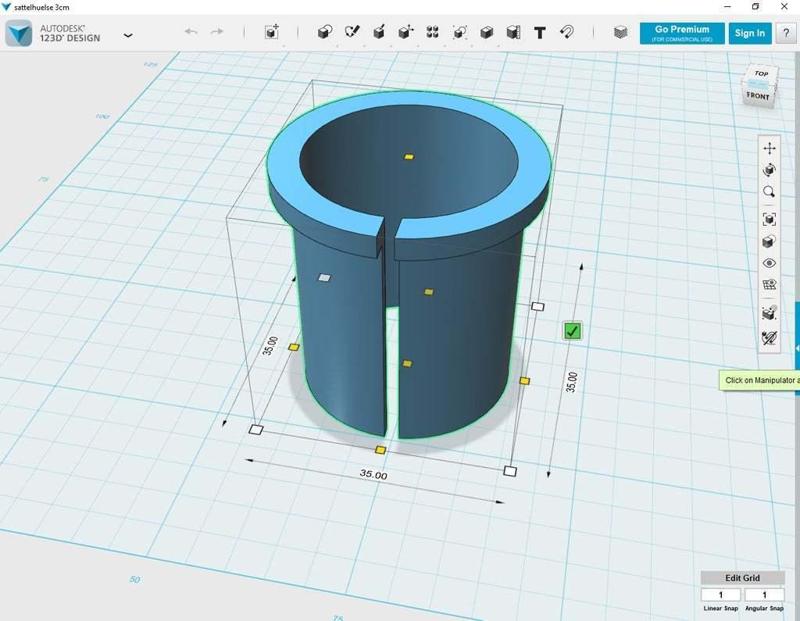This screenshot has width=800, height=621.
Task: Toggle grid visibility icon in navigation bar
Action: [x=769, y=285]
